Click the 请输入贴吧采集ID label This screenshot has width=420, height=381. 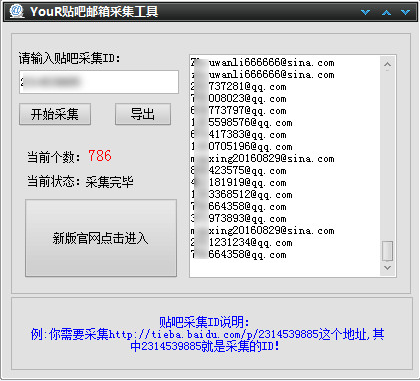[69, 58]
